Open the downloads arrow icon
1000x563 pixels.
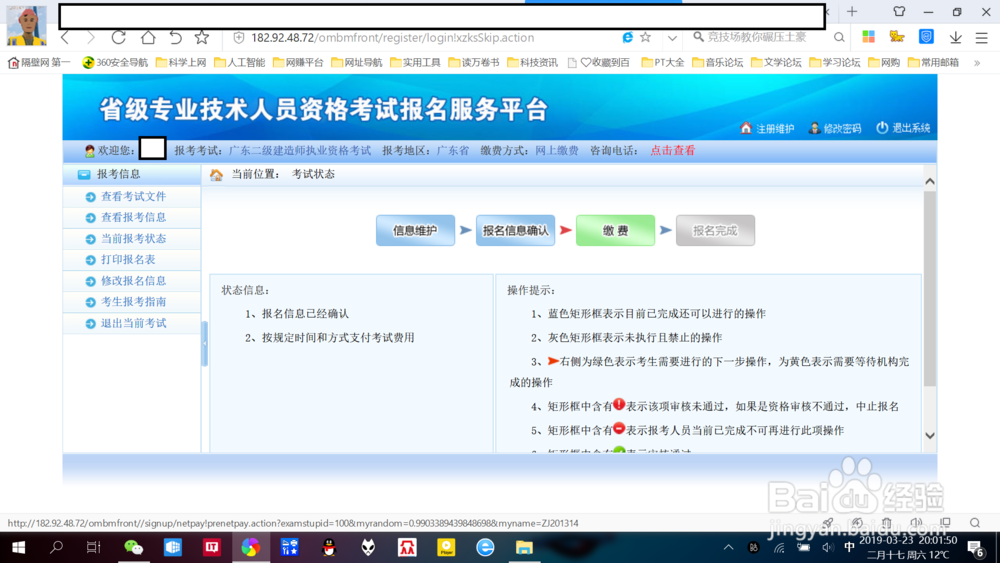click(955, 38)
